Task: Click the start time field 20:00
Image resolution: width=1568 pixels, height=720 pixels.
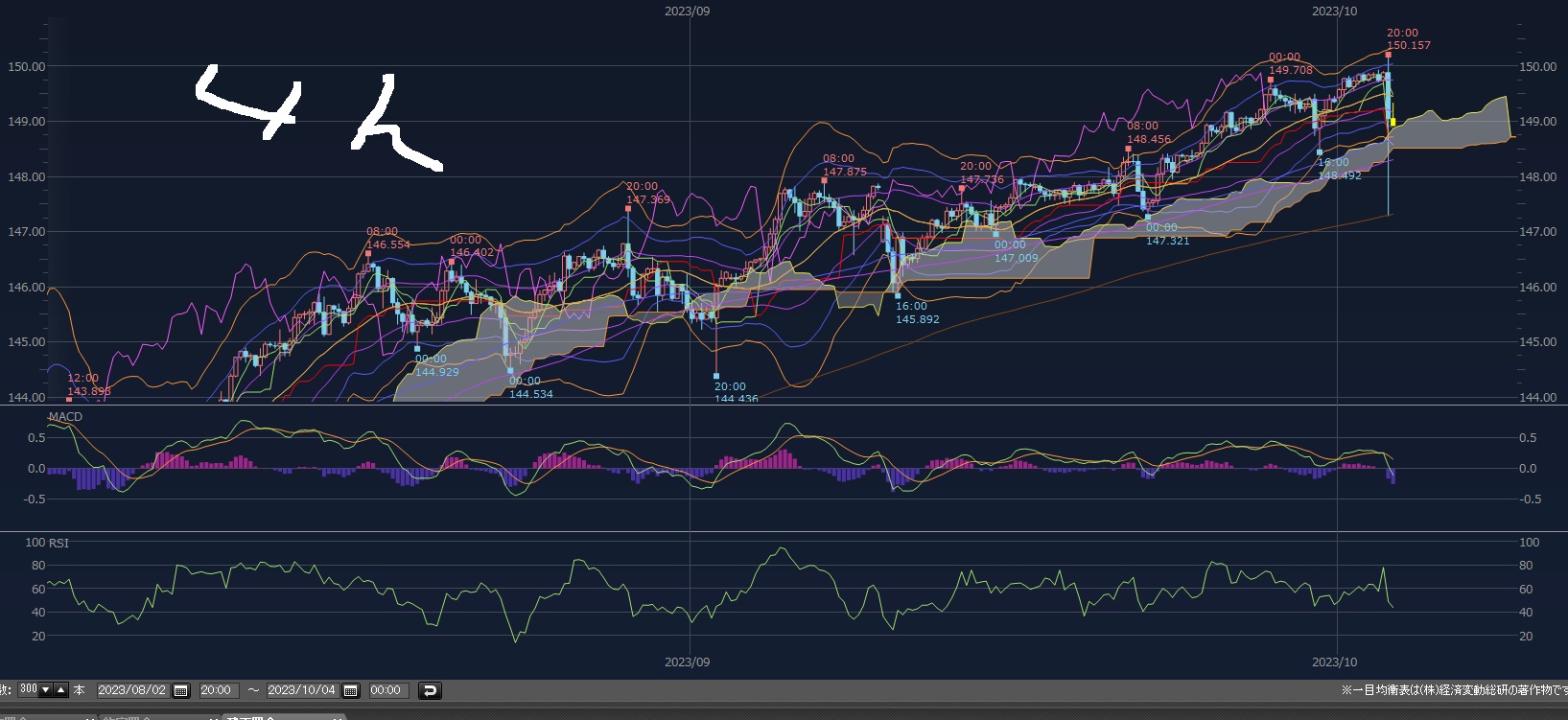Action: tap(216, 690)
